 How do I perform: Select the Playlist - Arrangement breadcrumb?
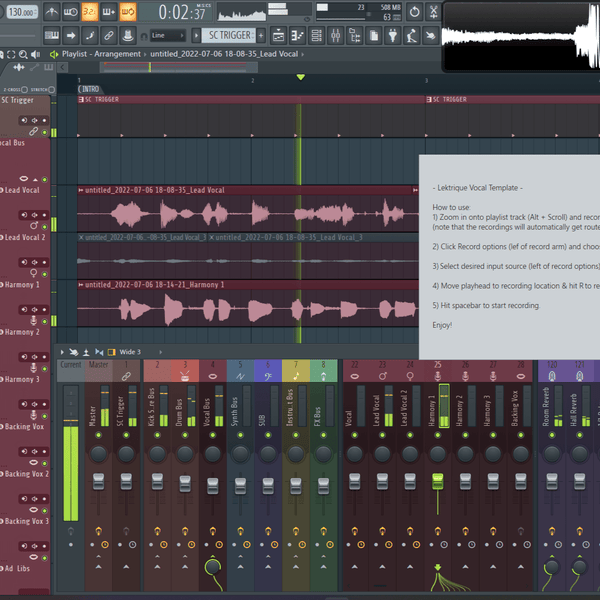pos(102,54)
